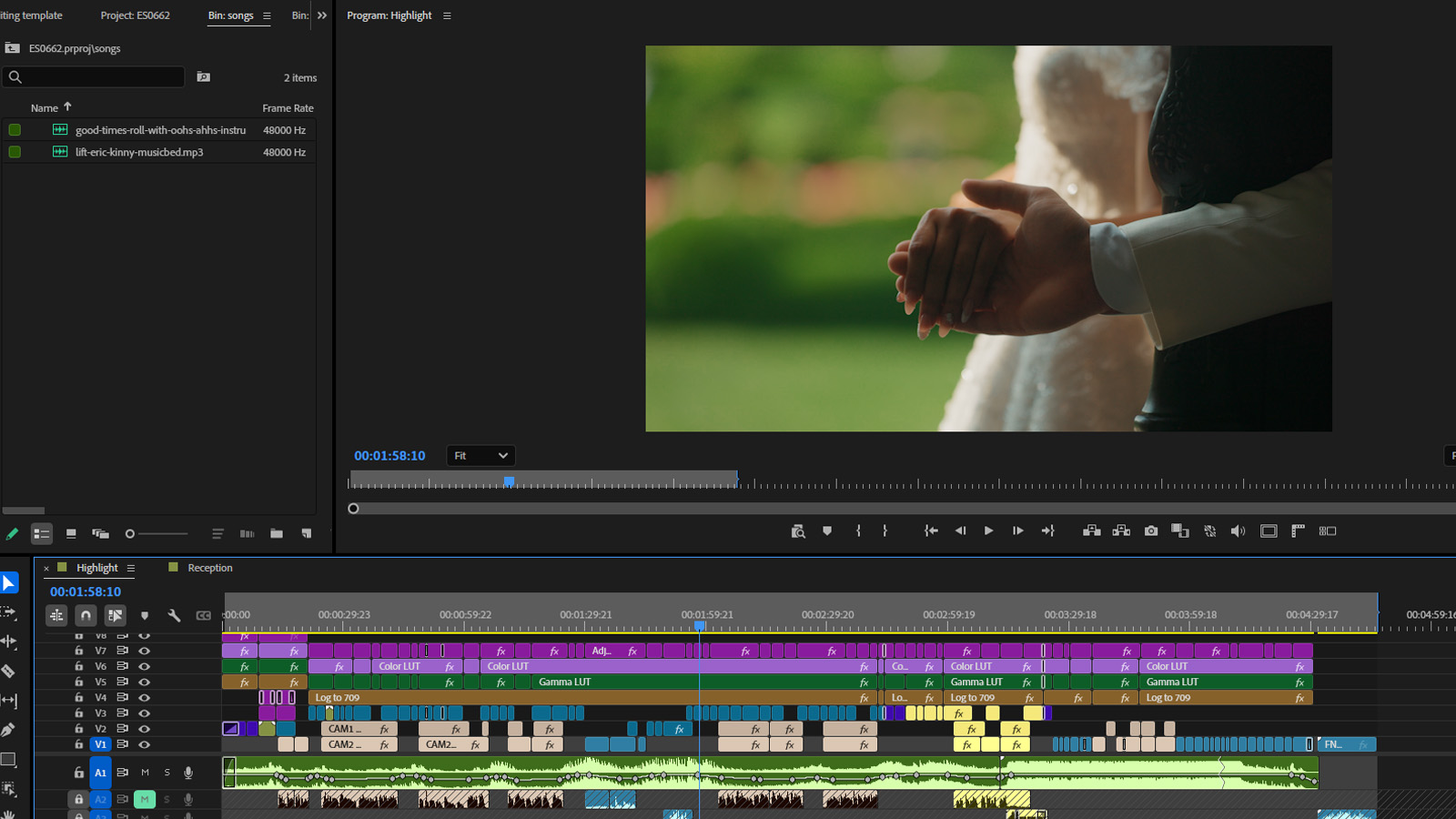Select the Pen tool
The height and width of the screenshot is (819, 1456).
click(9, 730)
